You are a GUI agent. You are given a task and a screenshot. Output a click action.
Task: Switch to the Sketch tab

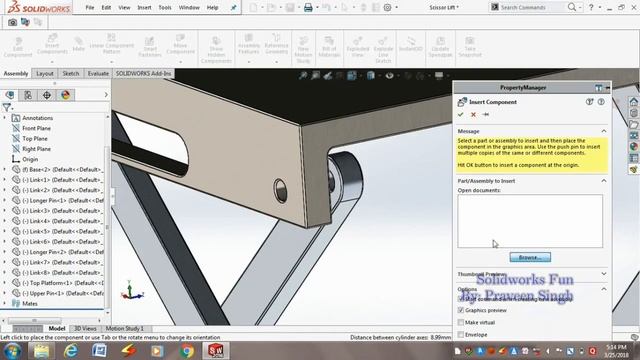pyautogui.click(x=71, y=73)
